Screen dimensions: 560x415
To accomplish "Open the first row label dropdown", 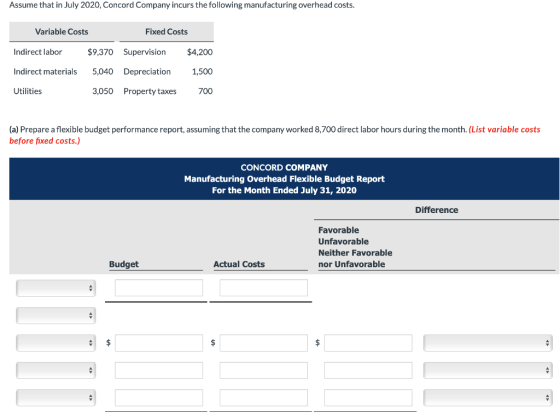I will (x=56, y=288).
